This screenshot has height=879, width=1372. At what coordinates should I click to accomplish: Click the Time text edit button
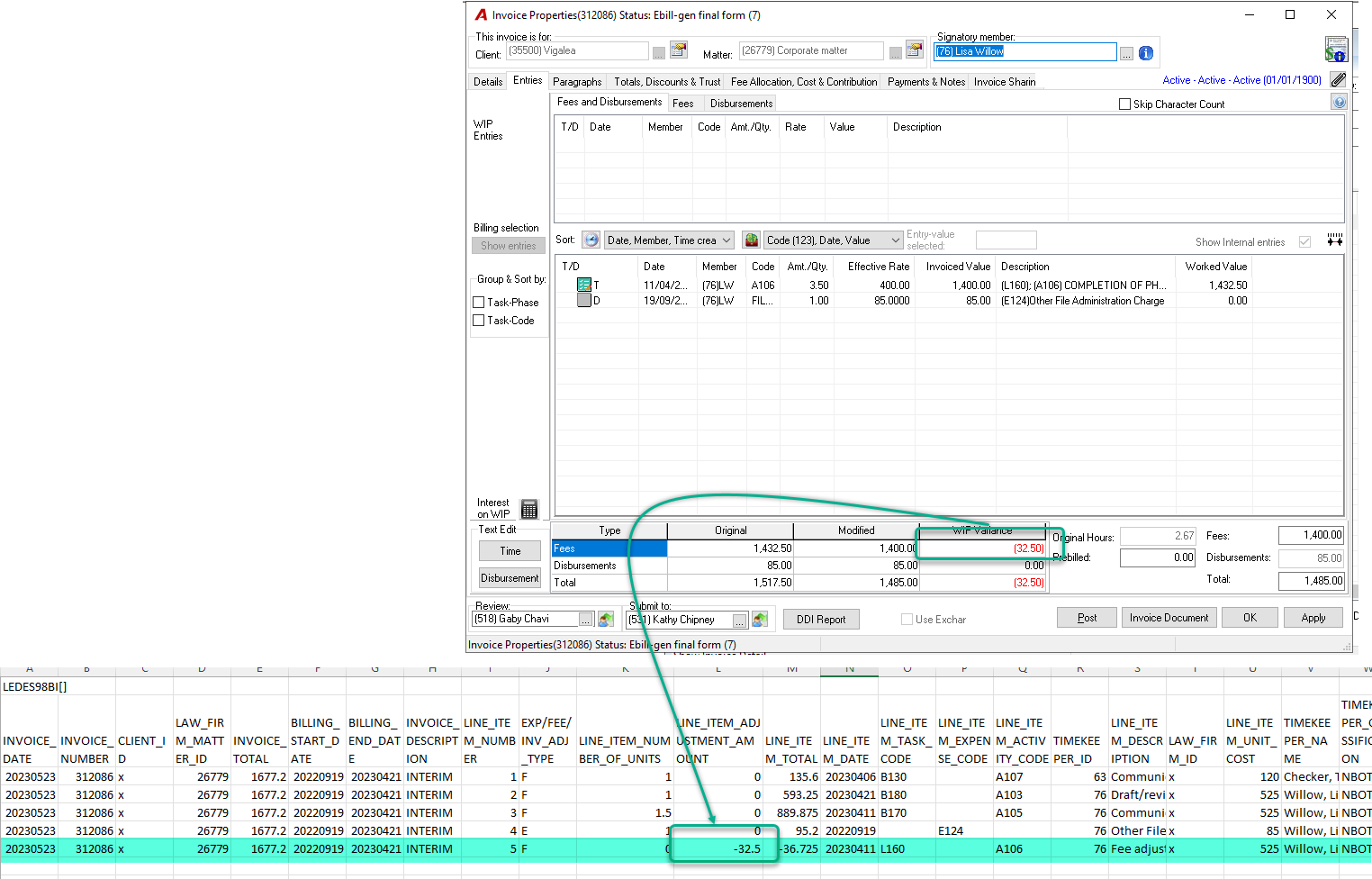coord(510,551)
